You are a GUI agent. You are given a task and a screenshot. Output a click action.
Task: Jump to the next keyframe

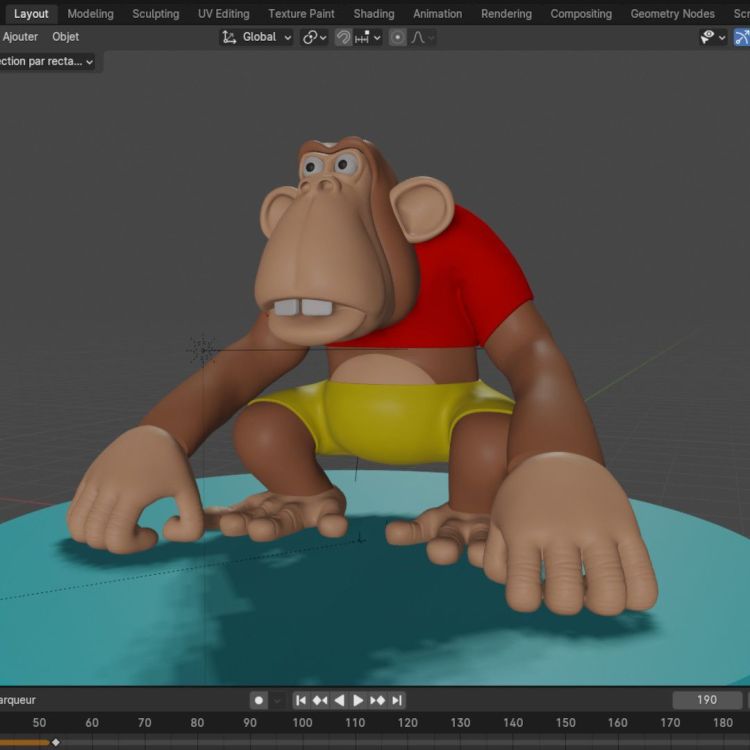(x=377, y=700)
